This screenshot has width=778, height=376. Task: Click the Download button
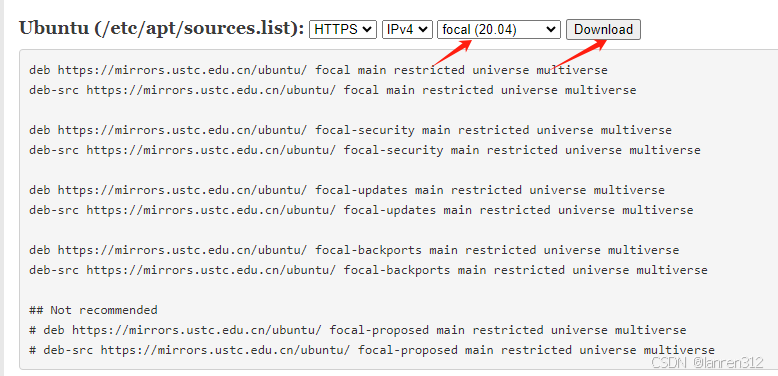pos(603,29)
